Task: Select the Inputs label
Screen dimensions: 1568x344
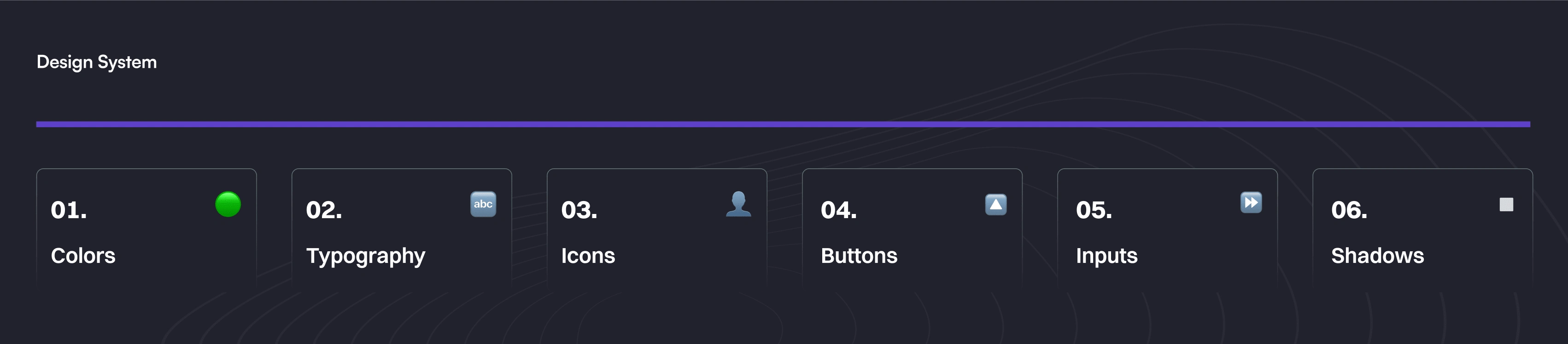Action: pyautogui.click(x=1106, y=256)
